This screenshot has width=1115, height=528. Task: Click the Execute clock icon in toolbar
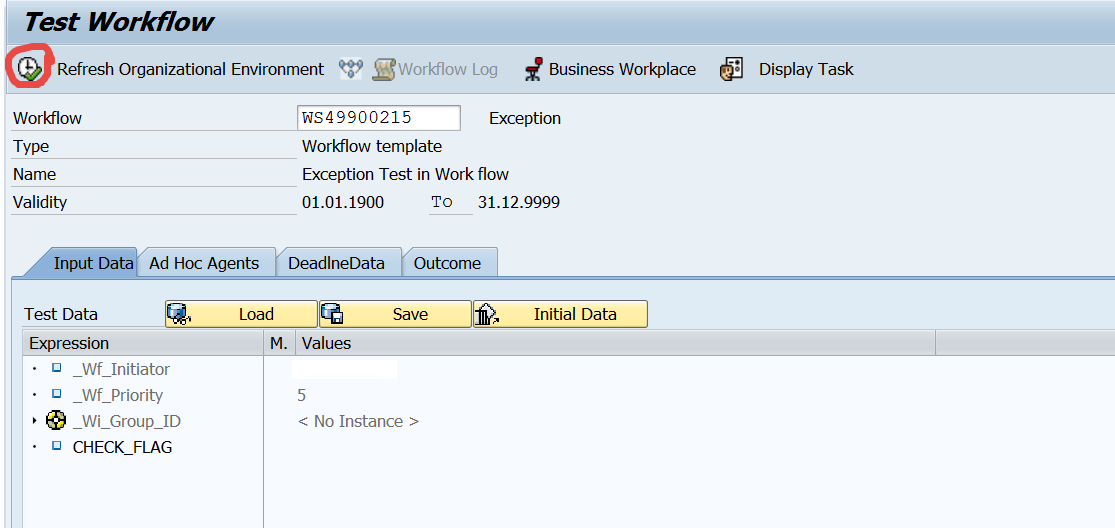[28, 68]
